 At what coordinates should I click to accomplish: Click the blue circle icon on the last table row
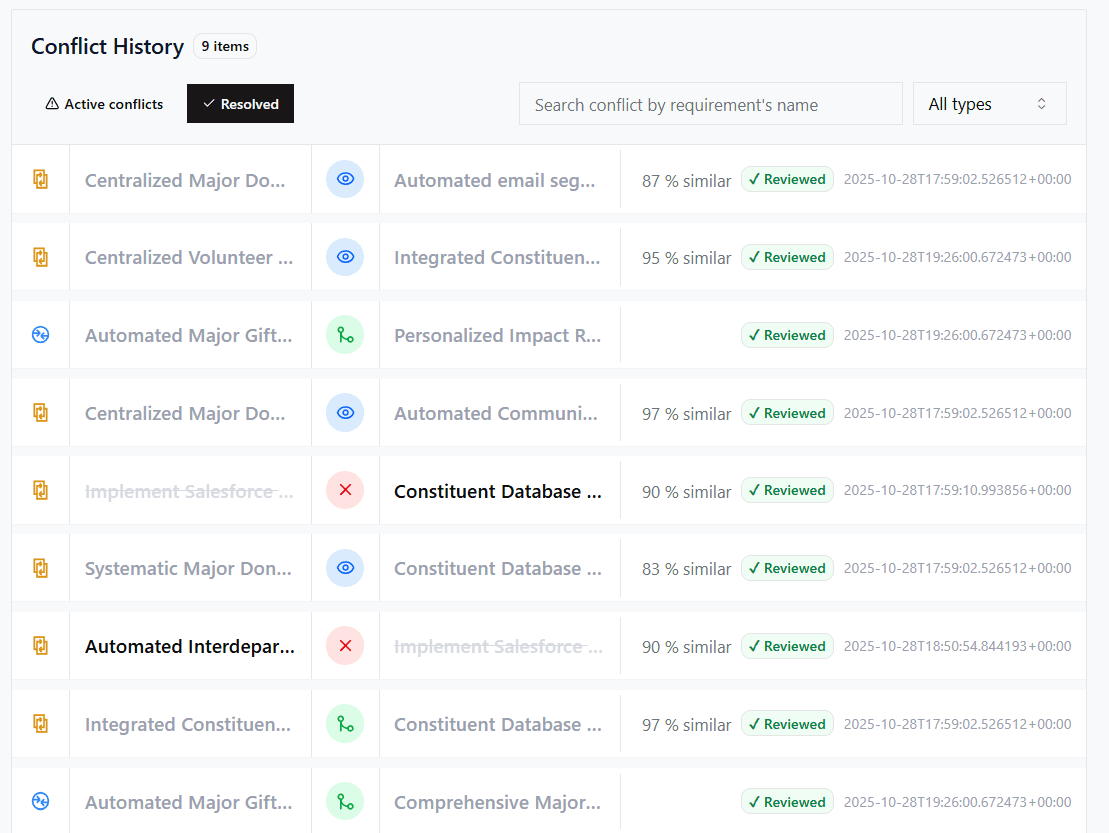pyautogui.click(x=40, y=801)
